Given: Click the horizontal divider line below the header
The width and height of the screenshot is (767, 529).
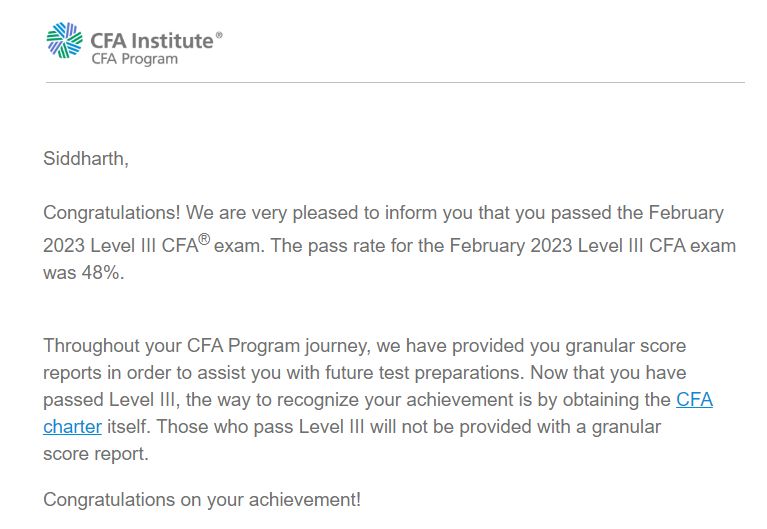Looking at the screenshot, I should coord(395,82).
